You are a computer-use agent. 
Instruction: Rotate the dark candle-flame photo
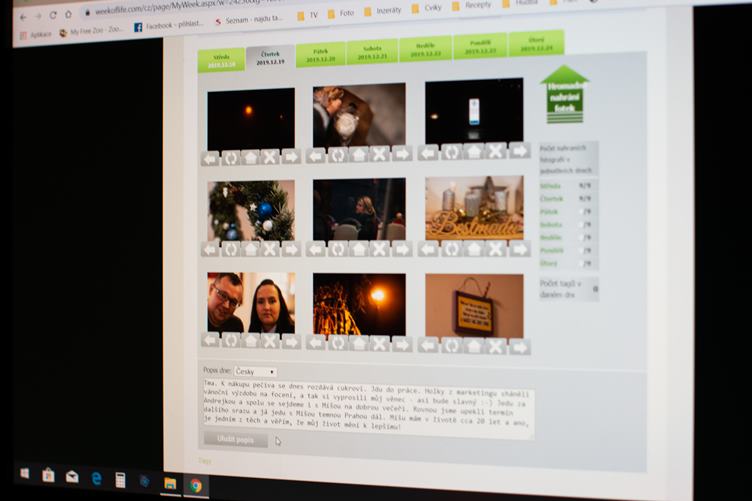coord(230,158)
